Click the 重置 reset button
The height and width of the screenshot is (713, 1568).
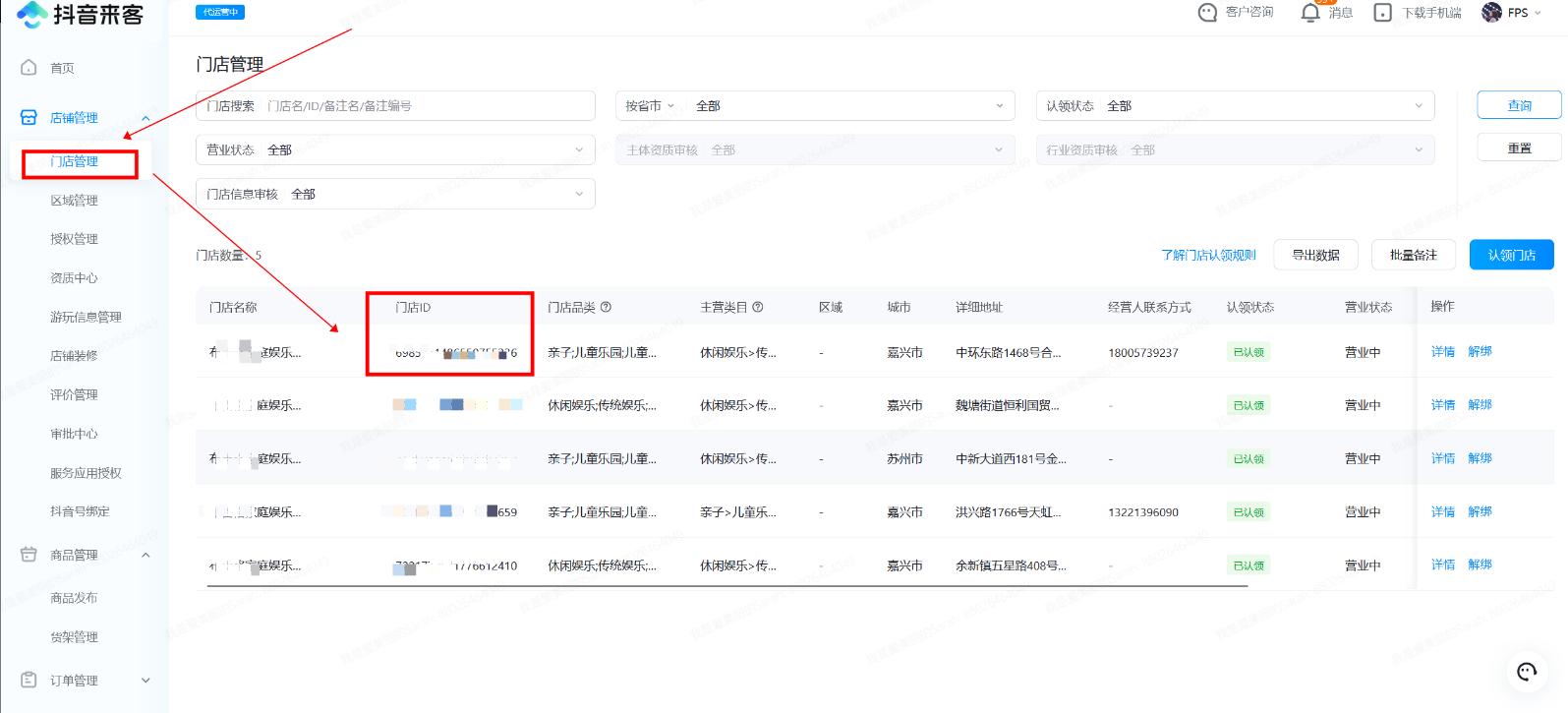[x=1519, y=148]
